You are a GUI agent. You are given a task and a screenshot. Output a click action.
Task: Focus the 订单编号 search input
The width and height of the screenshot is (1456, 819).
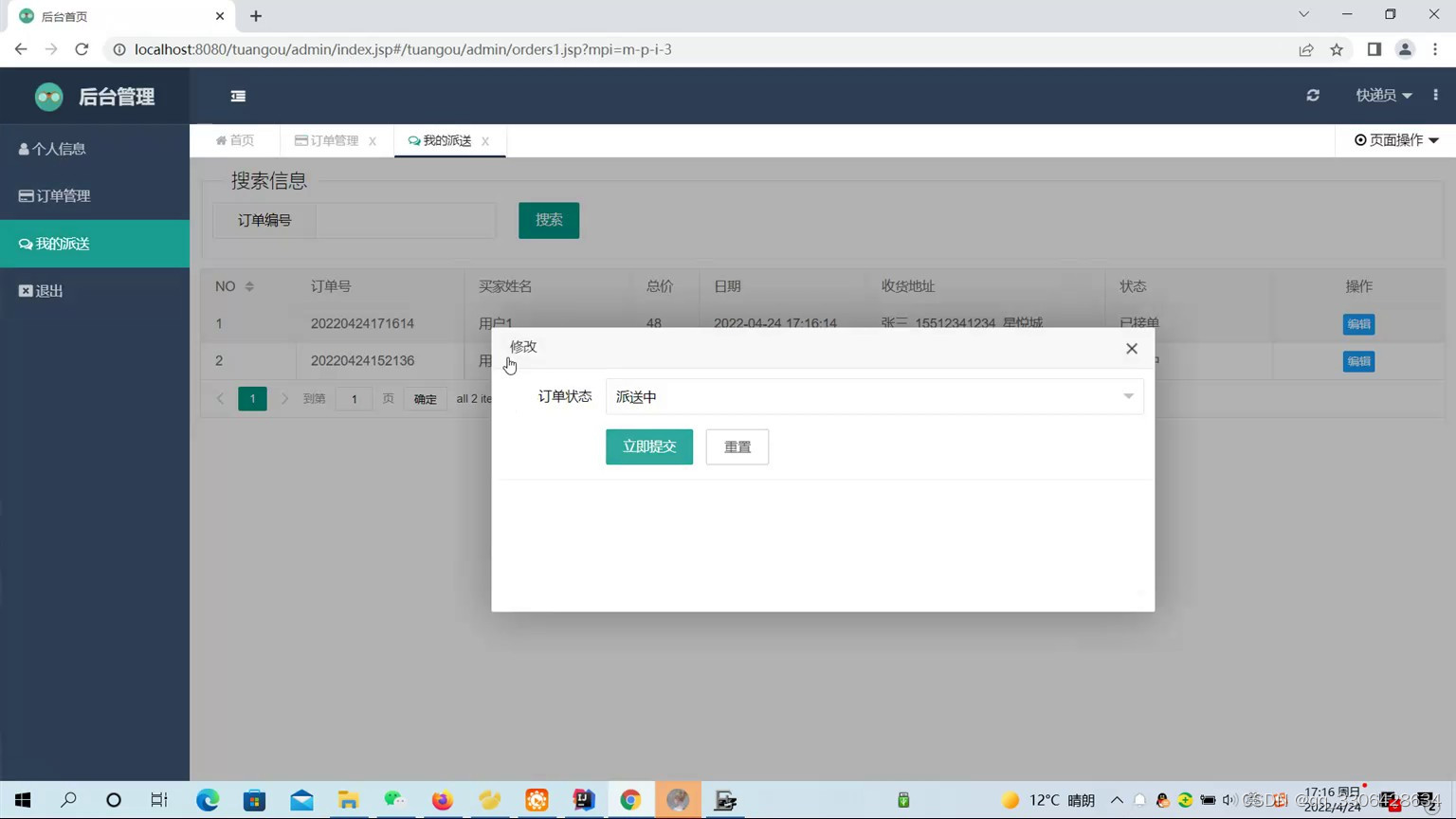pyautogui.click(x=406, y=220)
